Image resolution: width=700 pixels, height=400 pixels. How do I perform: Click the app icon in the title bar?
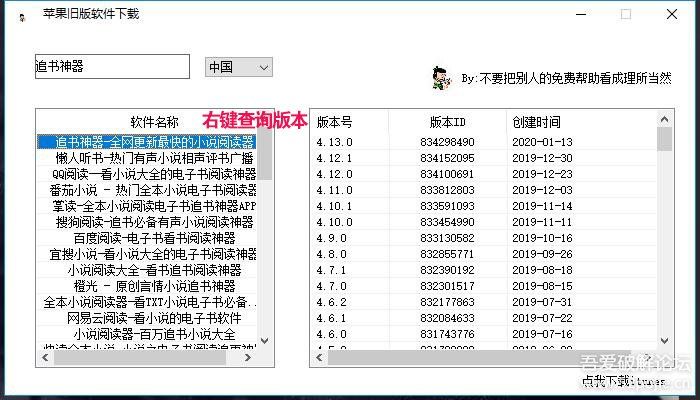pos(22,18)
